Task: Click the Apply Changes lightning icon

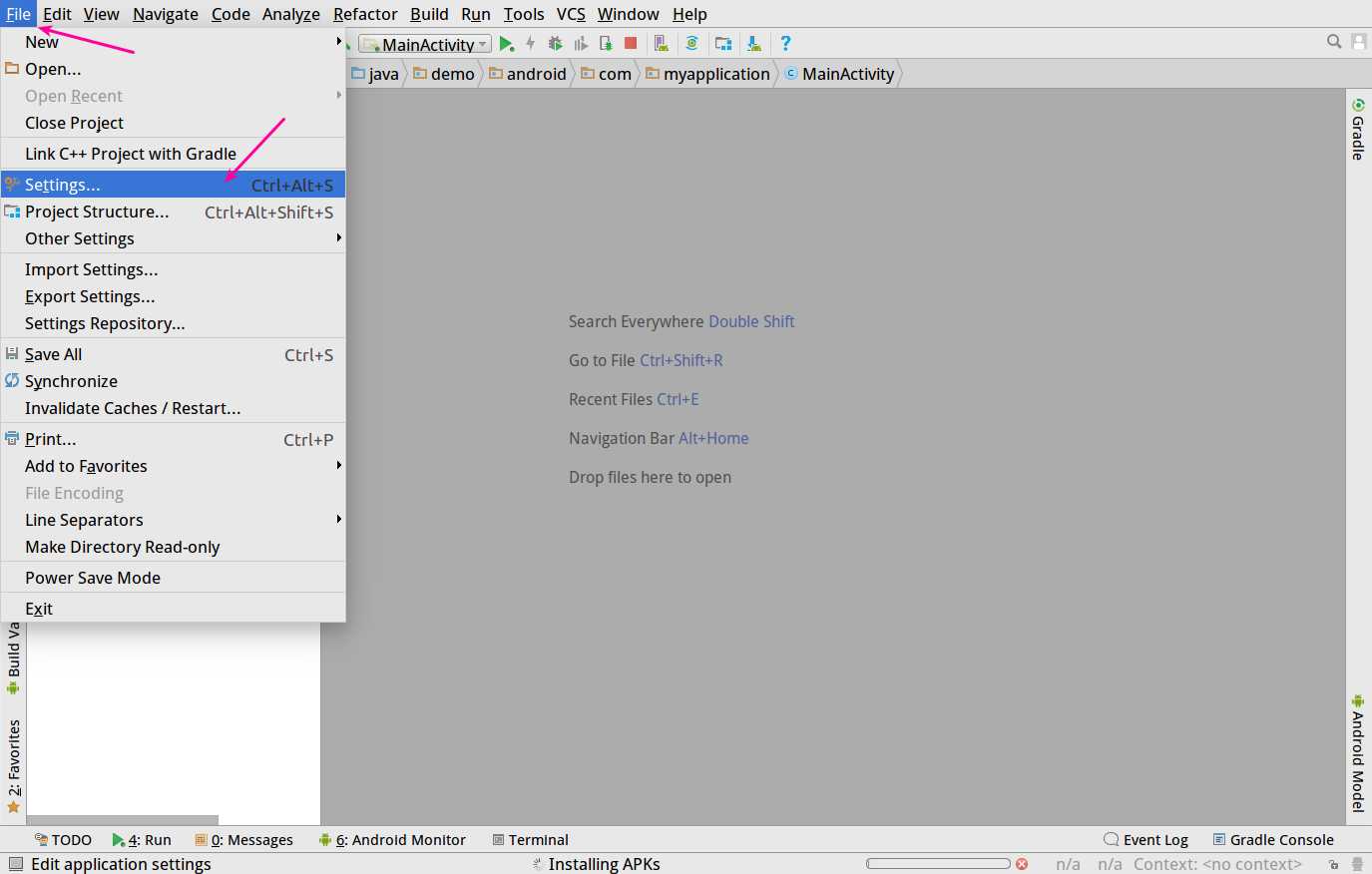Action: click(x=531, y=44)
